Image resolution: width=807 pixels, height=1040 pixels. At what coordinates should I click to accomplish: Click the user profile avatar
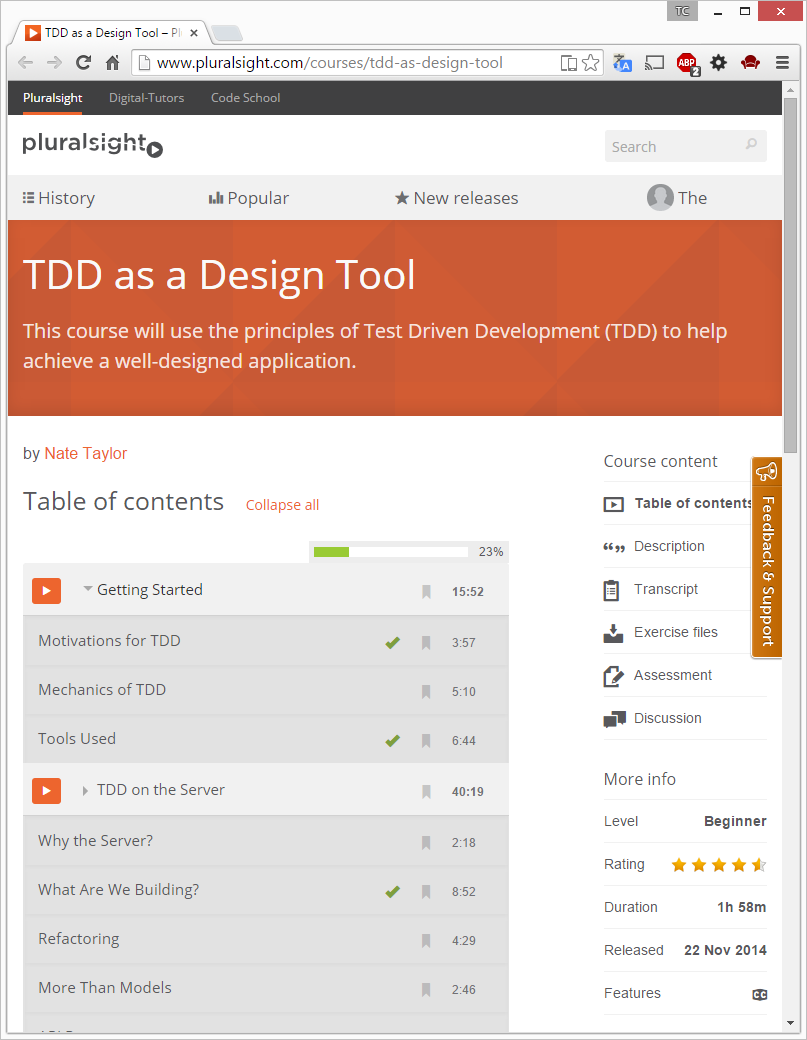tap(660, 198)
